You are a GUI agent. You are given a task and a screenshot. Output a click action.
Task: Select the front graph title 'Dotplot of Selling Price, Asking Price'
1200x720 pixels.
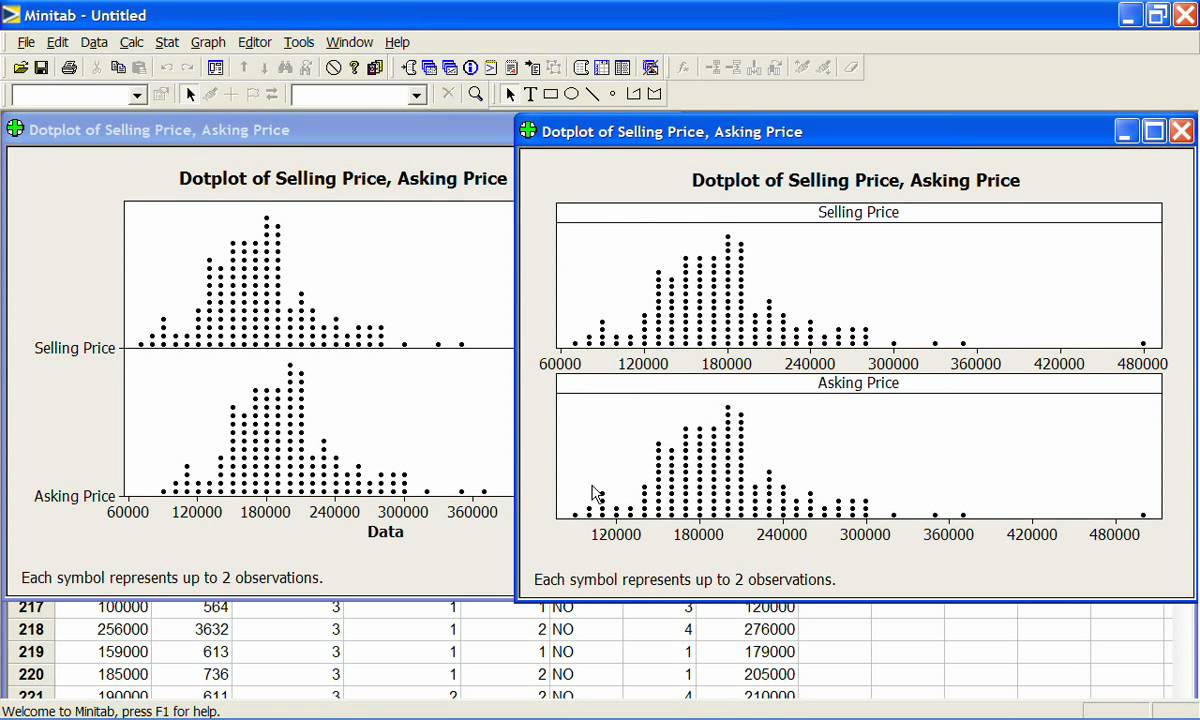[856, 180]
